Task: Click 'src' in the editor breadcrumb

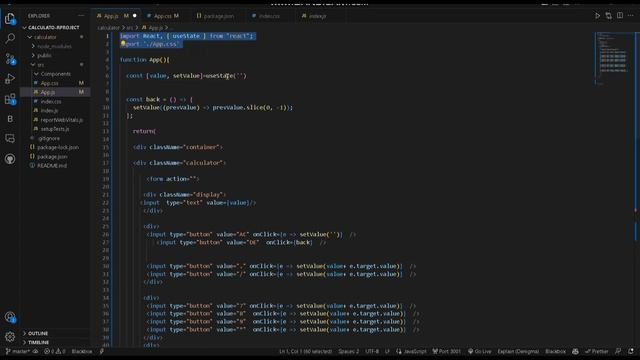Action: (130, 28)
